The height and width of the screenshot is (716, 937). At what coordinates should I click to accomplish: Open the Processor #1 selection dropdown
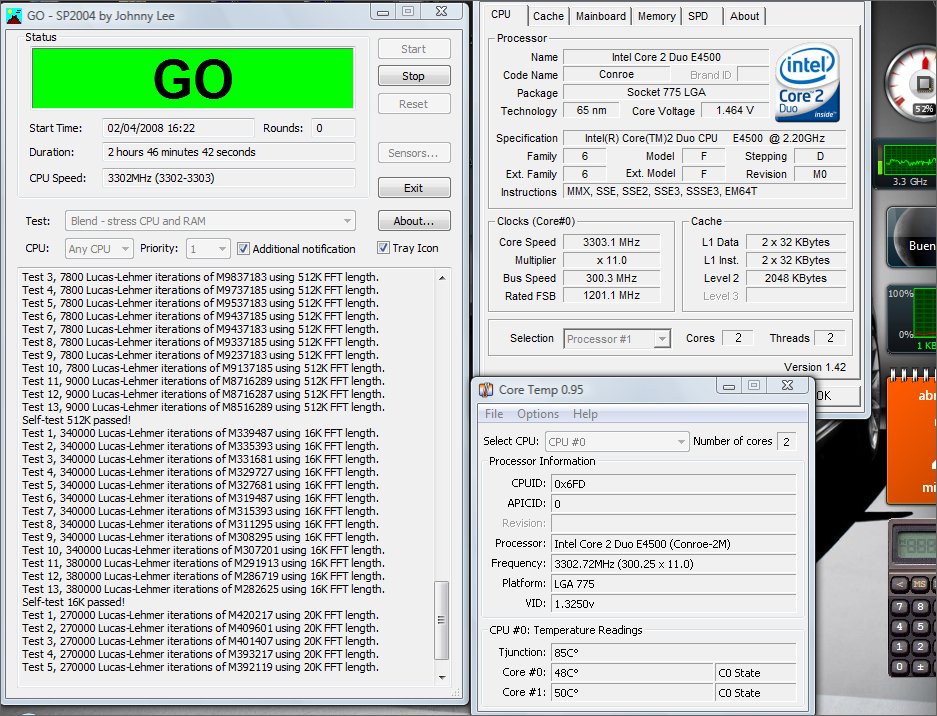[617, 339]
